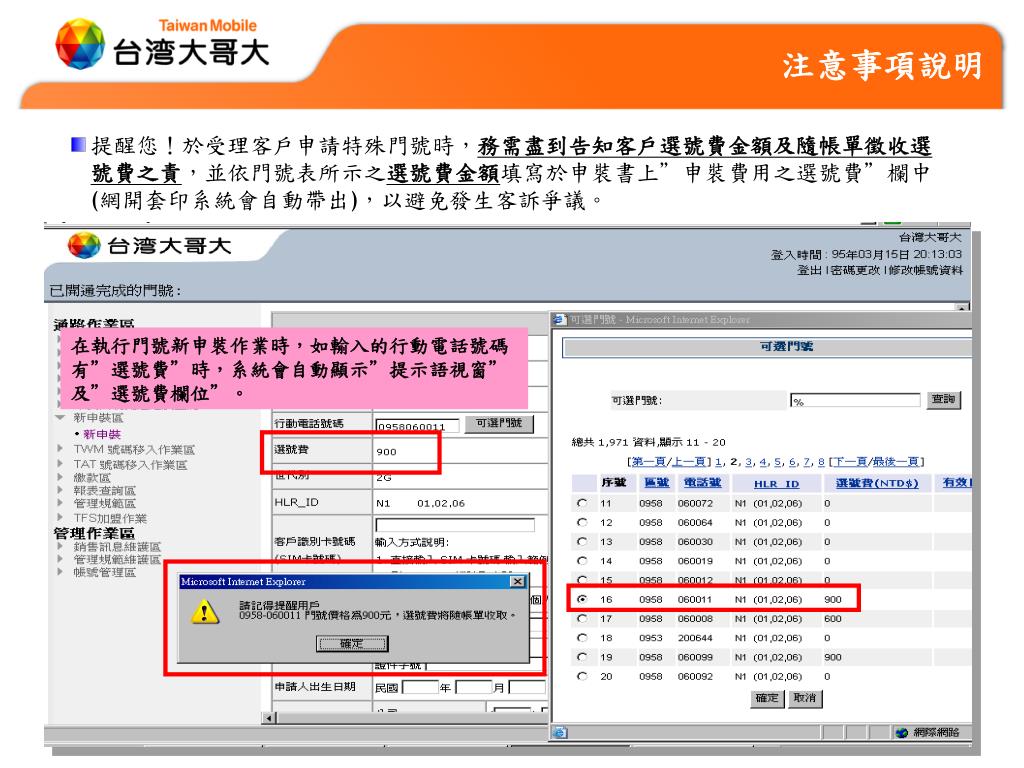Select radio button for row 18 (200644)
The height and width of the screenshot is (768, 1024).
click(582, 637)
